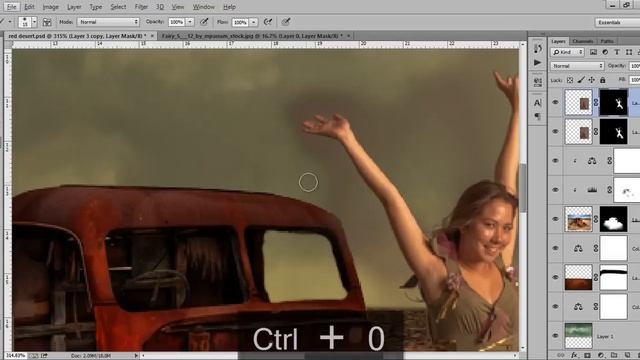Click the brush Flow value field
This screenshot has width=640, height=360.
click(240, 22)
